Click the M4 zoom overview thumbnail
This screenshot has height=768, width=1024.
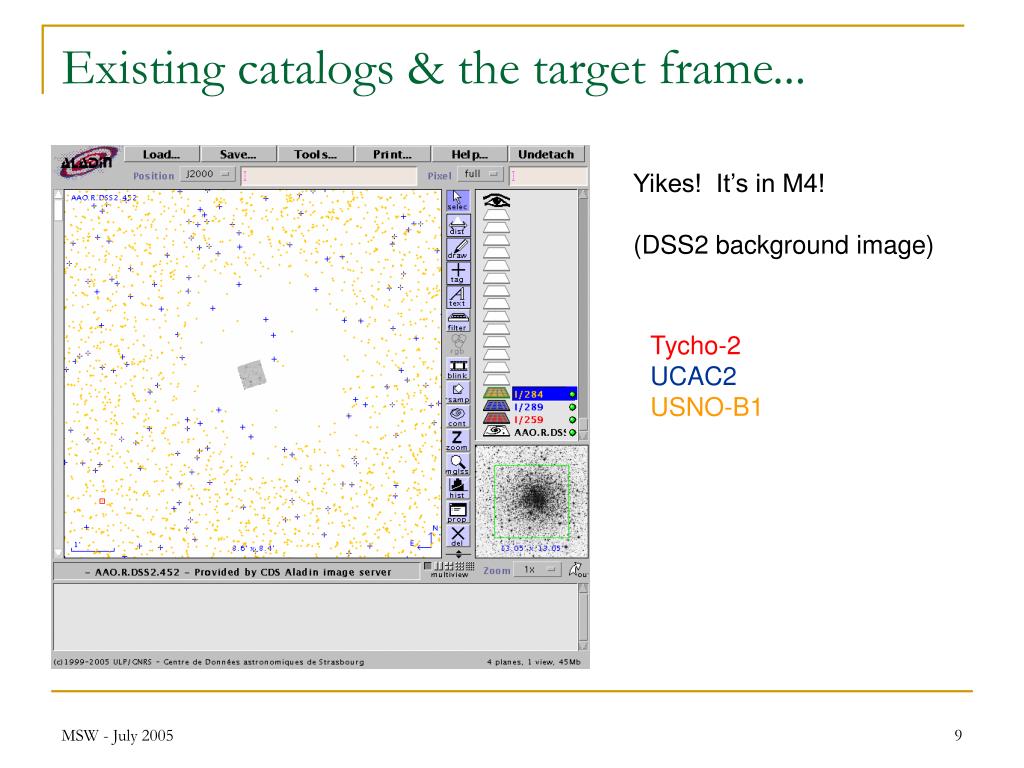532,502
